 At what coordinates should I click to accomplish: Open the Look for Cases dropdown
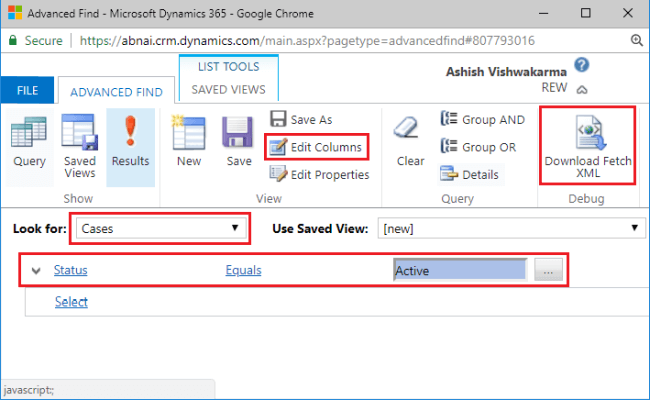[160, 228]
